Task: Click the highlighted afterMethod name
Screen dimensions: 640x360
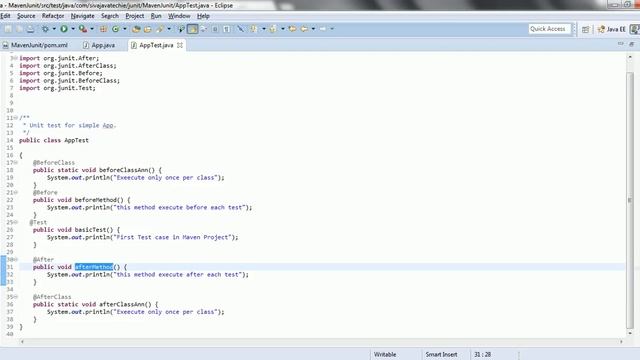Action: (x=94, y=267)
